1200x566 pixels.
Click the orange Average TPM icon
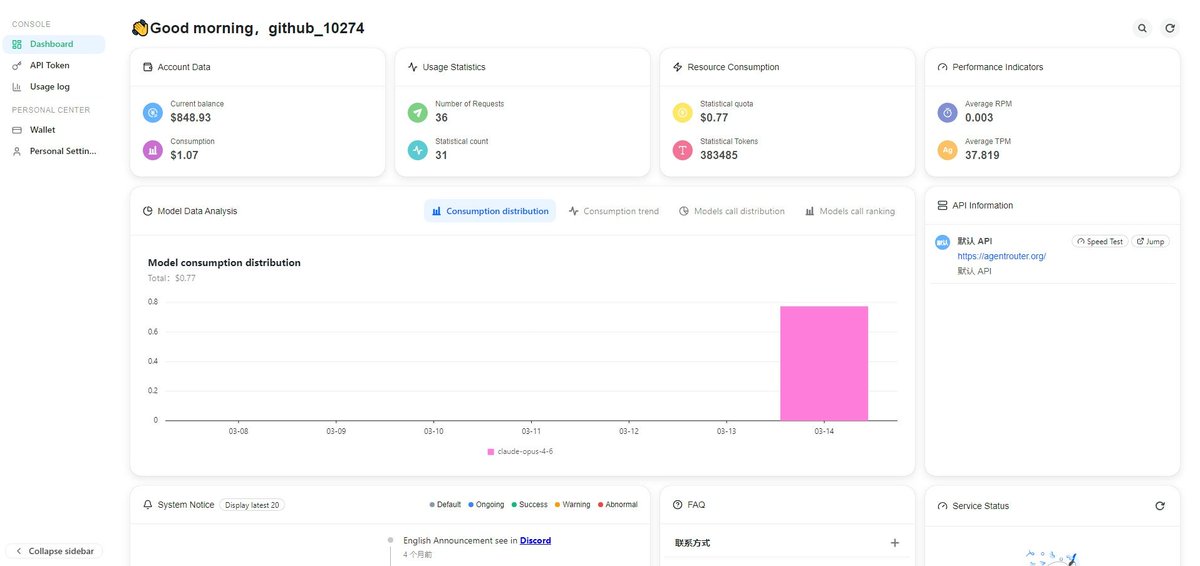[947, 150]
